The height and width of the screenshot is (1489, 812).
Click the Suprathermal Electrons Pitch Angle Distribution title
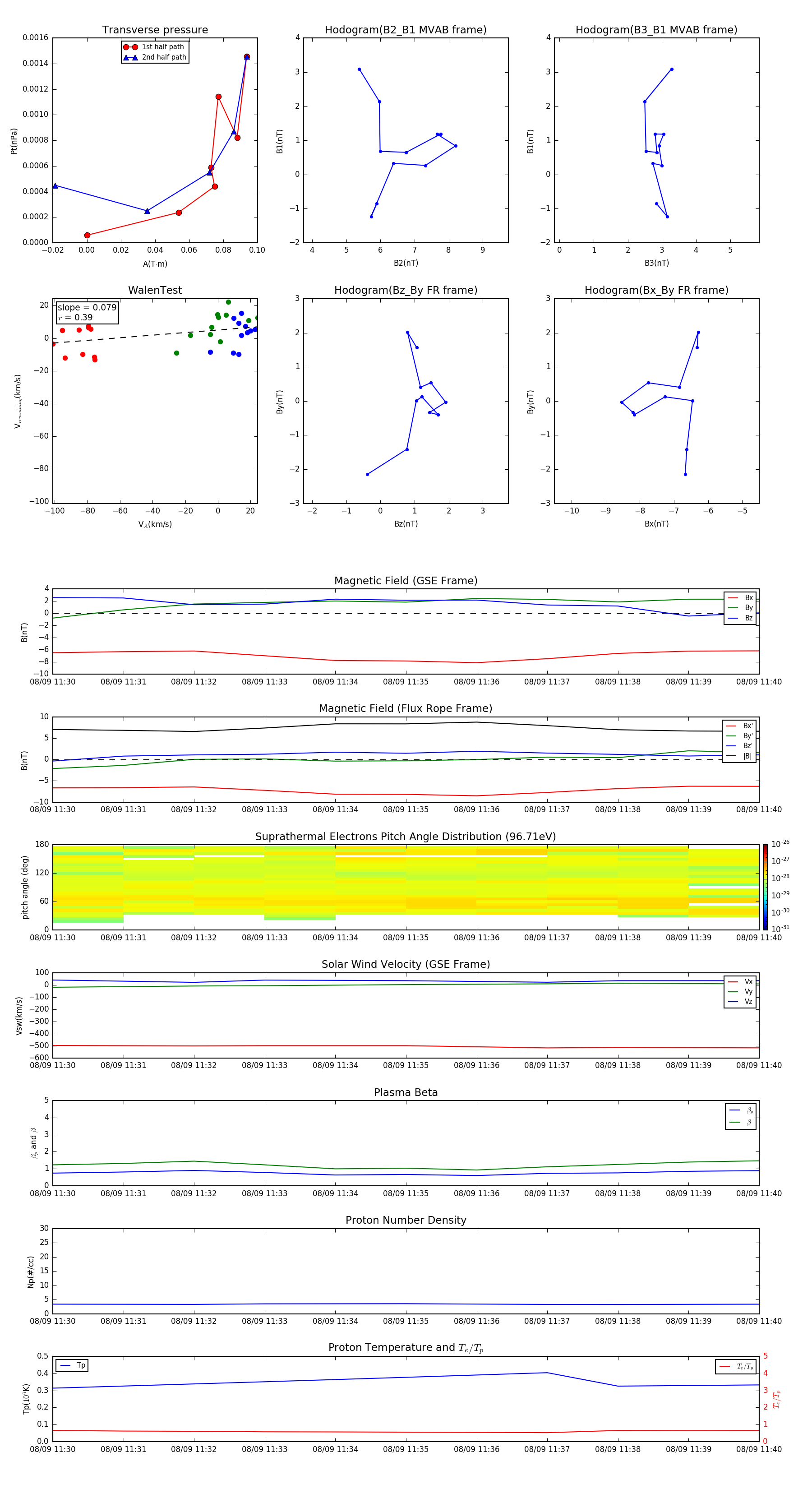(x=406, y=837)
